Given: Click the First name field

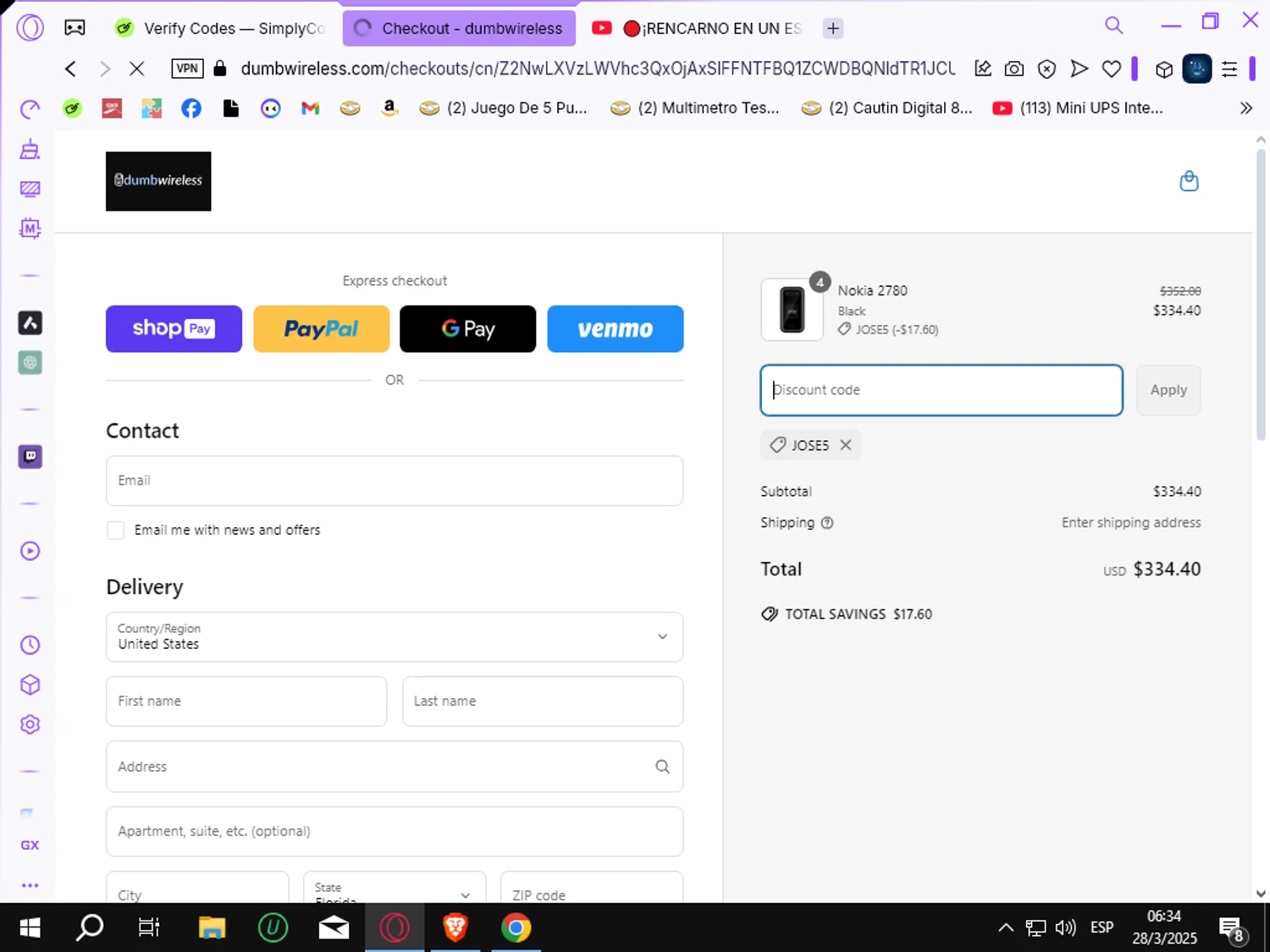Looking at the screenshot, I should [246, 701].
